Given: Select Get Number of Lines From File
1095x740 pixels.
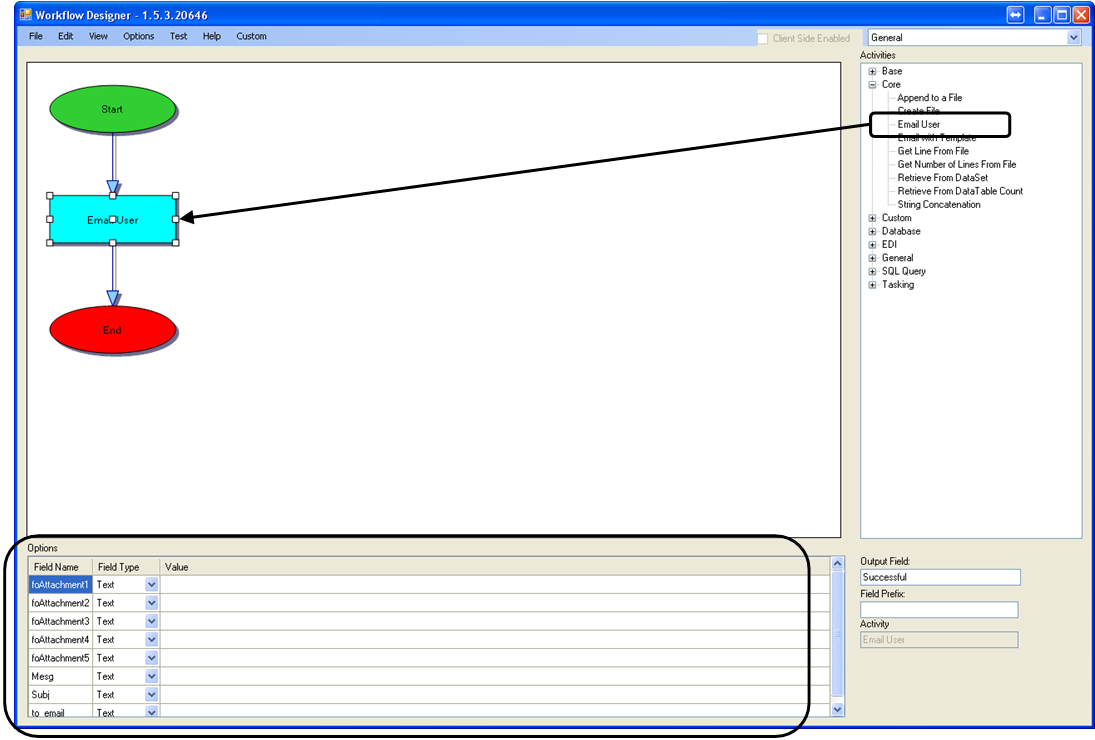Looking at the screenshot, I should [x=957, y=164].
